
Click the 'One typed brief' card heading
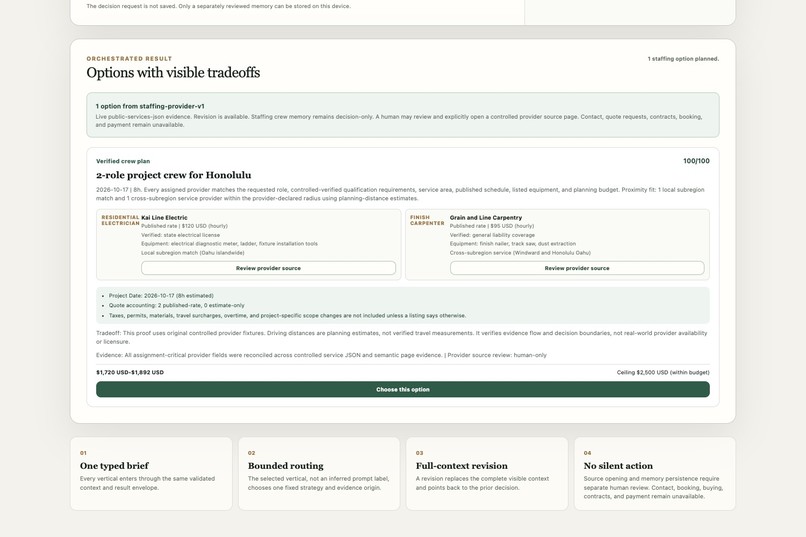coord(114,466)
